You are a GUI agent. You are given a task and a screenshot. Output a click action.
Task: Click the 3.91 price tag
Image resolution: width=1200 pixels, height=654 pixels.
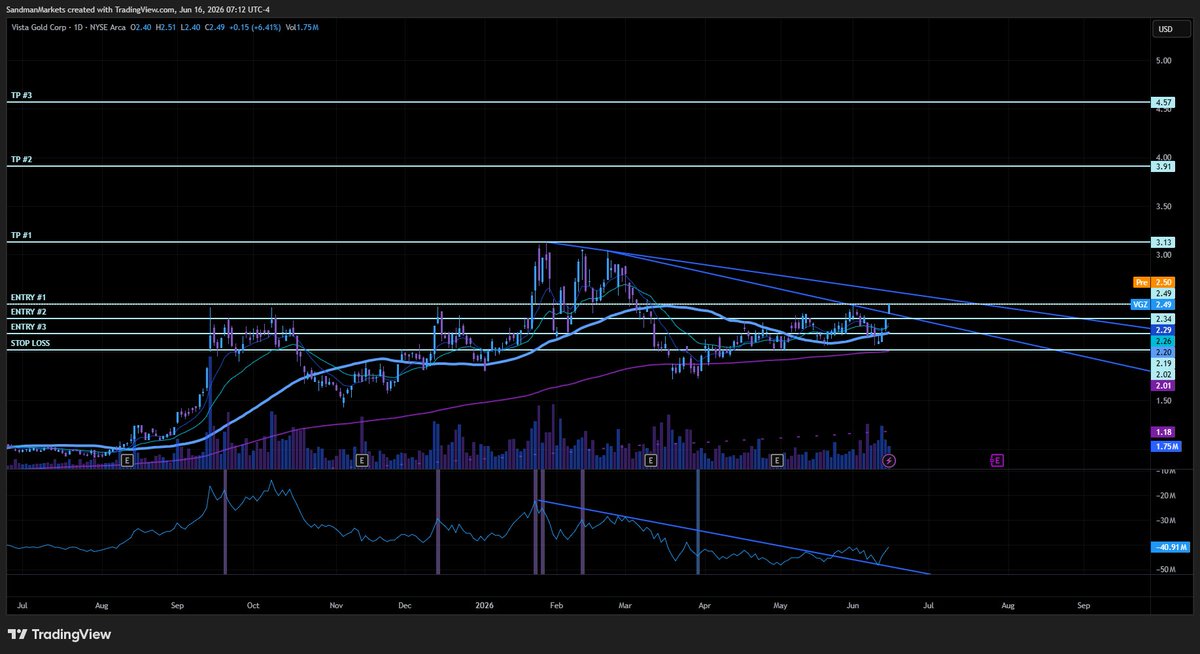[x=1163, y=166]
